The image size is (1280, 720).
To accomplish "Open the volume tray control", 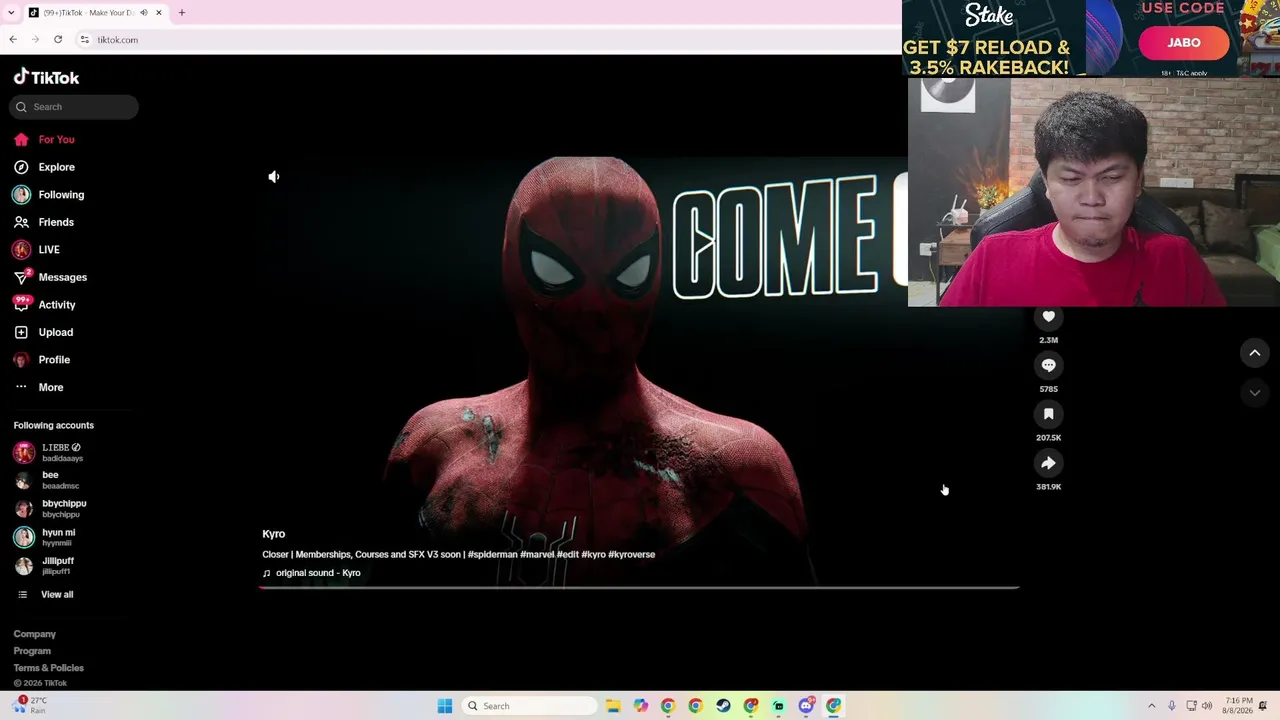I will point(1207,706).
